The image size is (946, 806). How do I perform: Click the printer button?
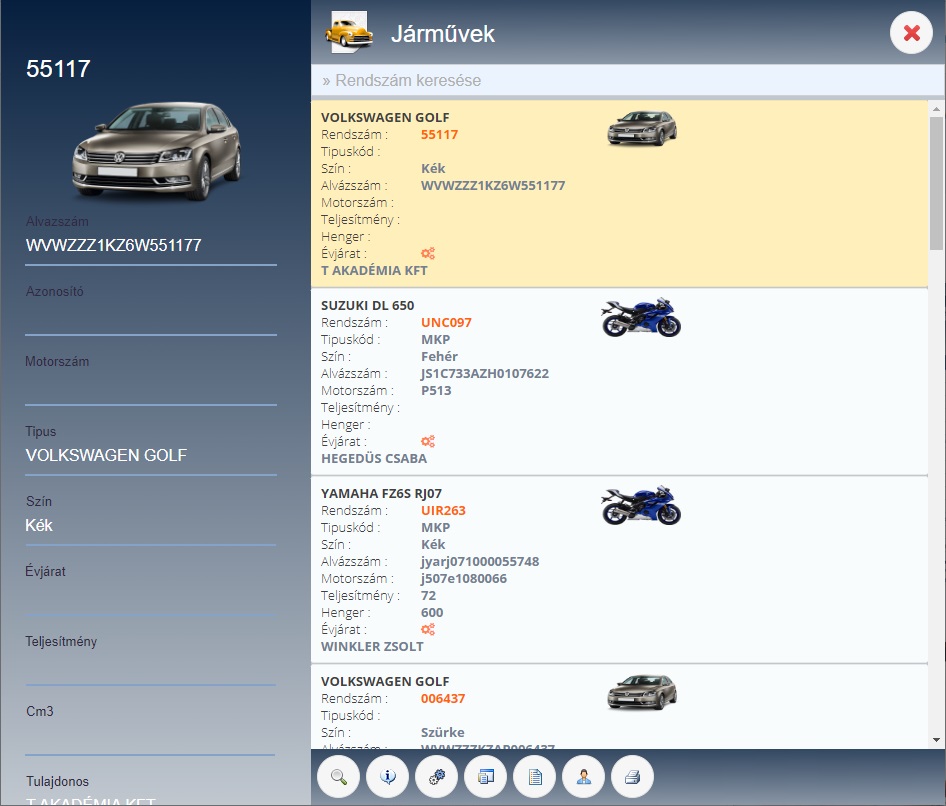[x=632, y=776]
